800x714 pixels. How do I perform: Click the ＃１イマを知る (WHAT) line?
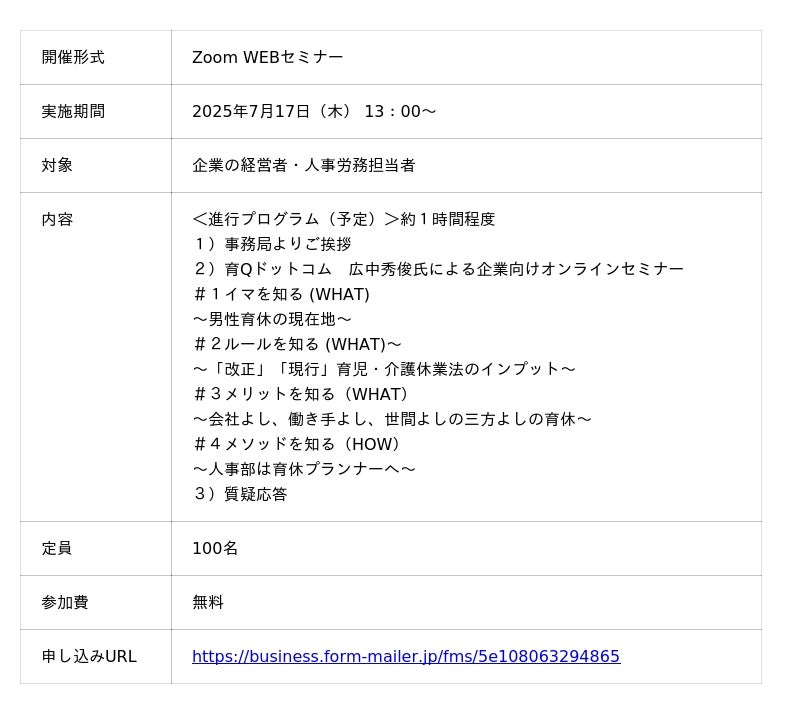pos(281,294)
